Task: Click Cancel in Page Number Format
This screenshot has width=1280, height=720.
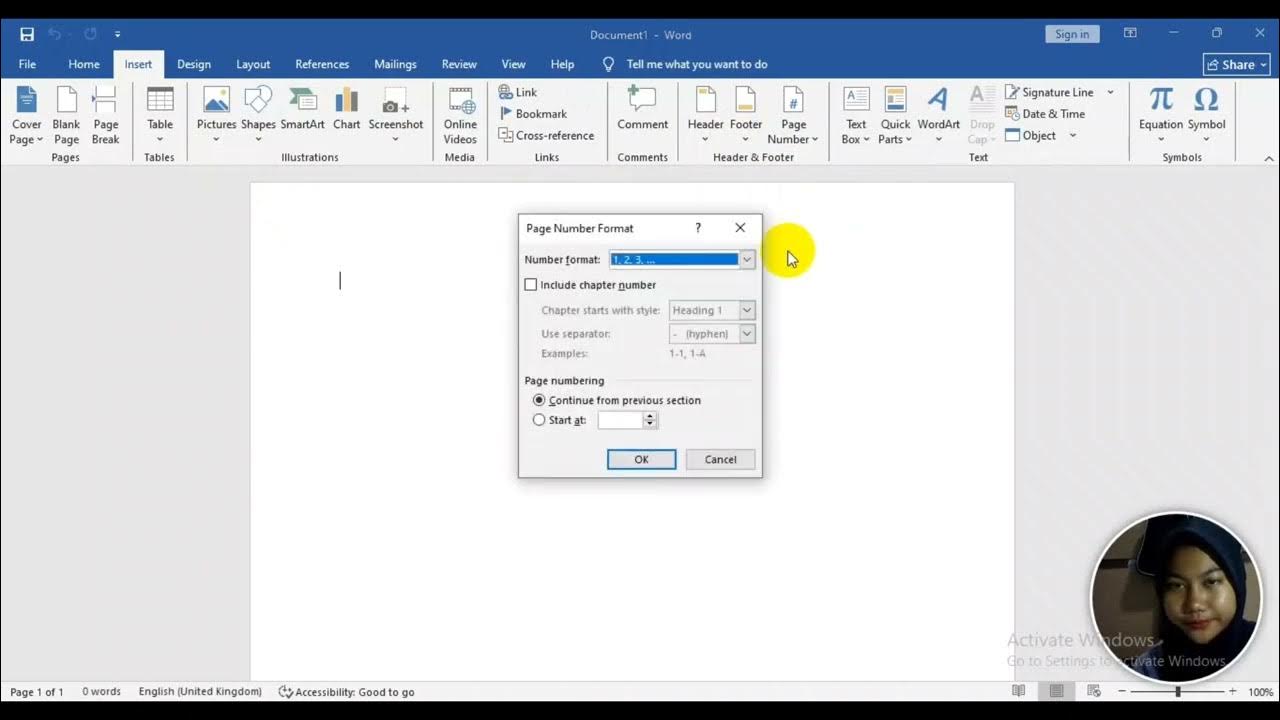Action: tap(720, 459)
